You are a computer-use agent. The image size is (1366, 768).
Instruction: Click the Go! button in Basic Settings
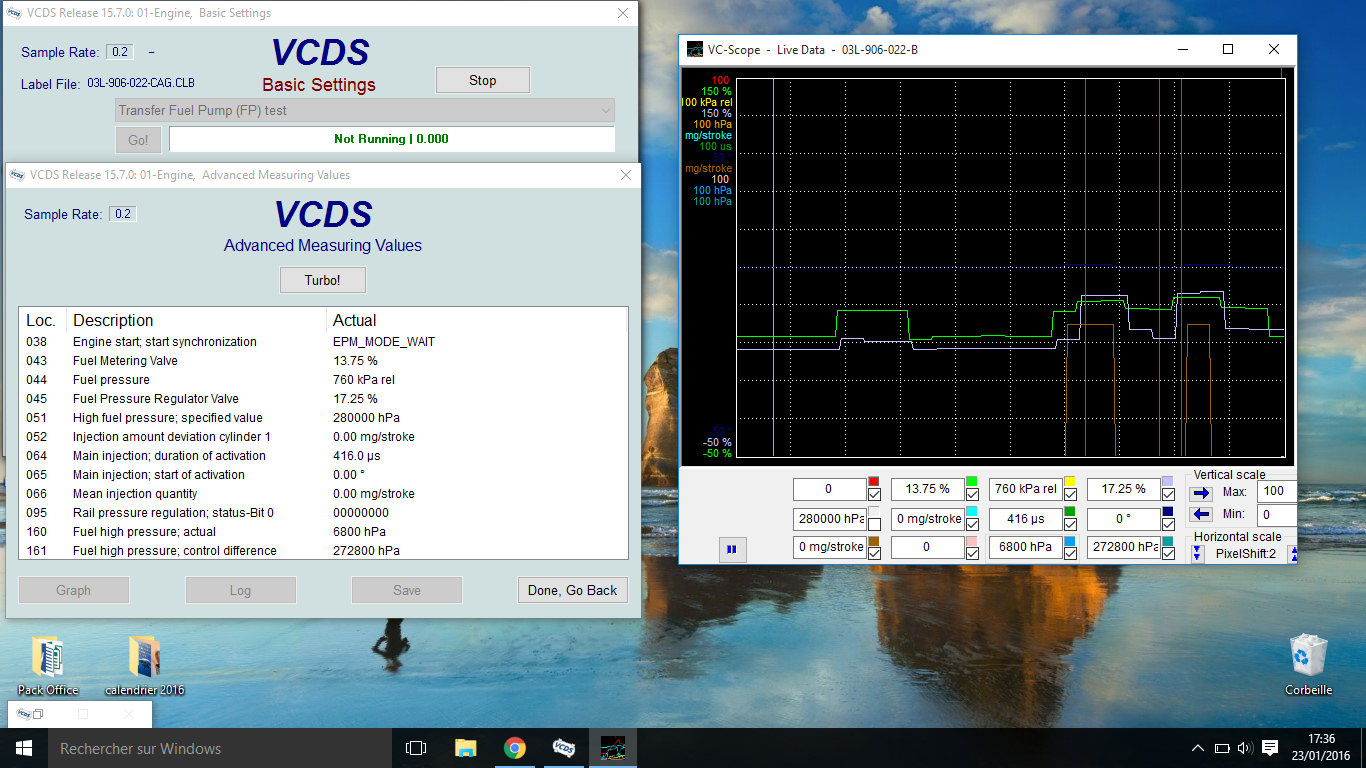tap(138, 140)
